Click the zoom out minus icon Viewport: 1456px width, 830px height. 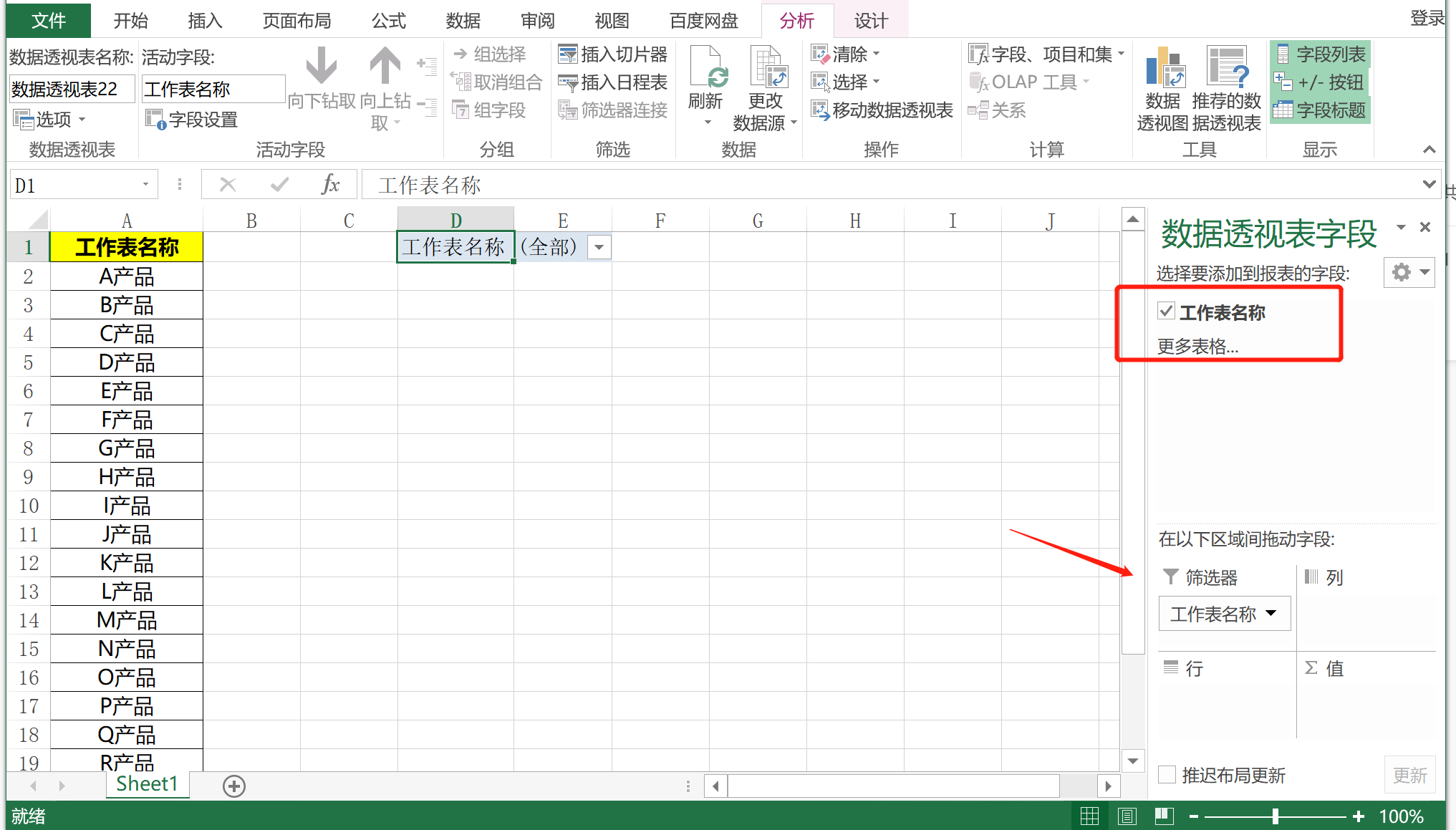tap(1194, 816)
